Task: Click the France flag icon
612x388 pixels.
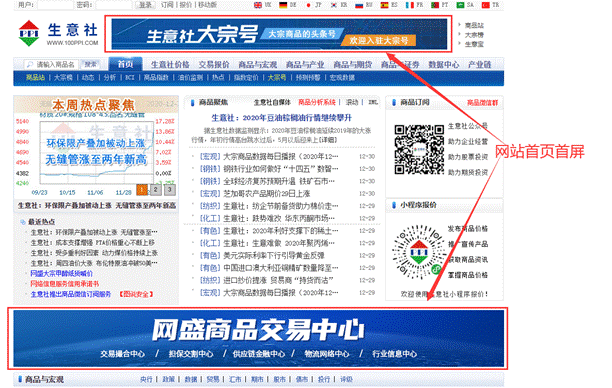Action: (x=409, y=5)
